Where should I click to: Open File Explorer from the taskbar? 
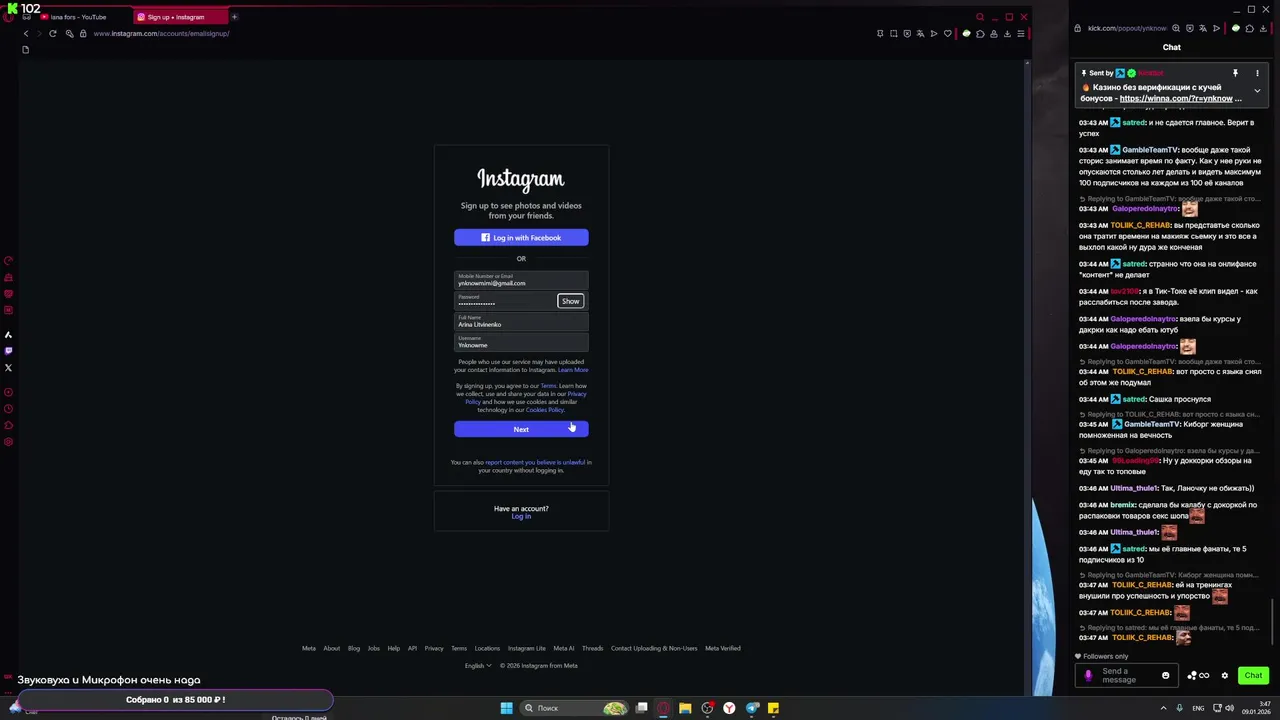(x=685, y=708)
